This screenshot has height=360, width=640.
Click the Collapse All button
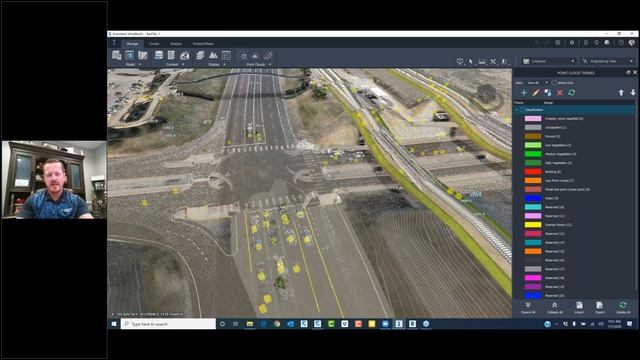coord(554,308)
